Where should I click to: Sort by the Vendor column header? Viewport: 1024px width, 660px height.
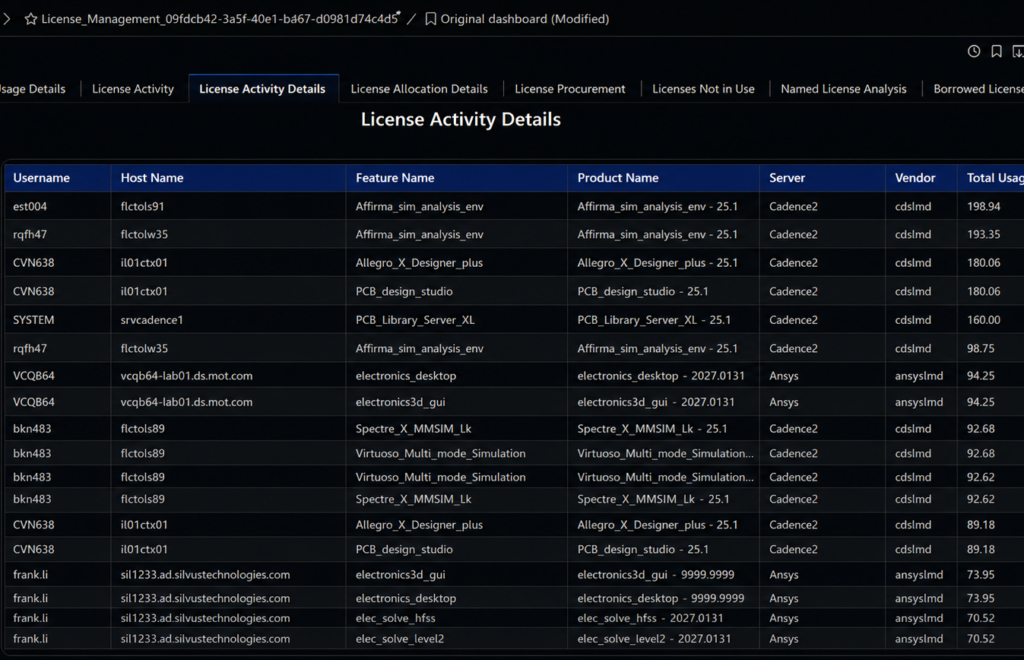coord(915,178)
